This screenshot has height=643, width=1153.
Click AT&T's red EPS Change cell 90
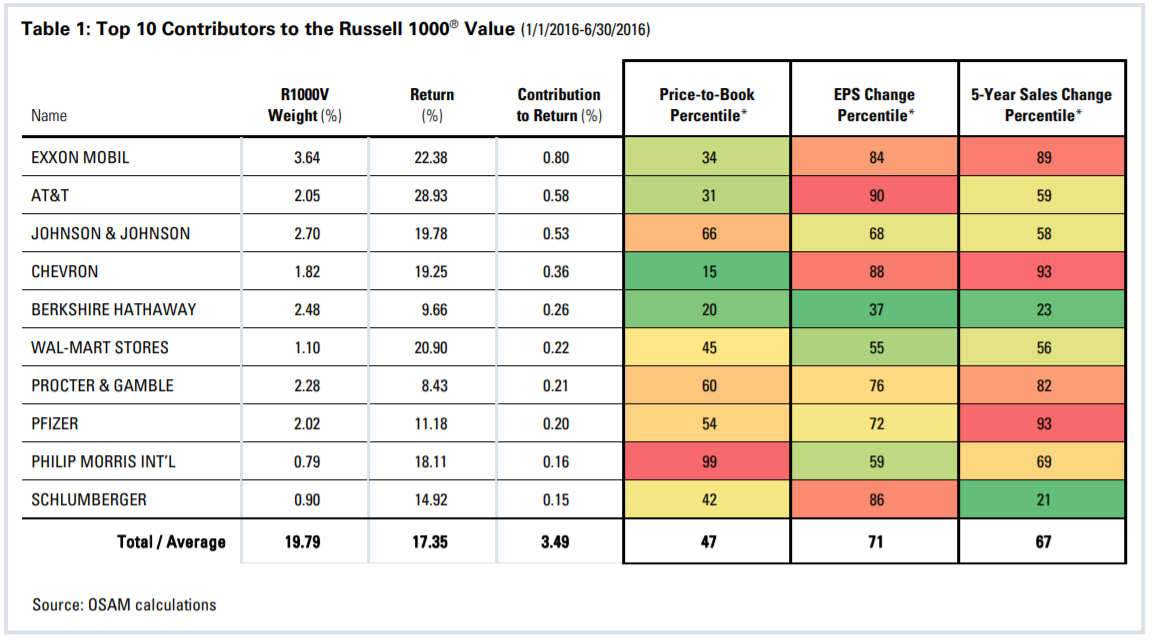coord(874,195)
